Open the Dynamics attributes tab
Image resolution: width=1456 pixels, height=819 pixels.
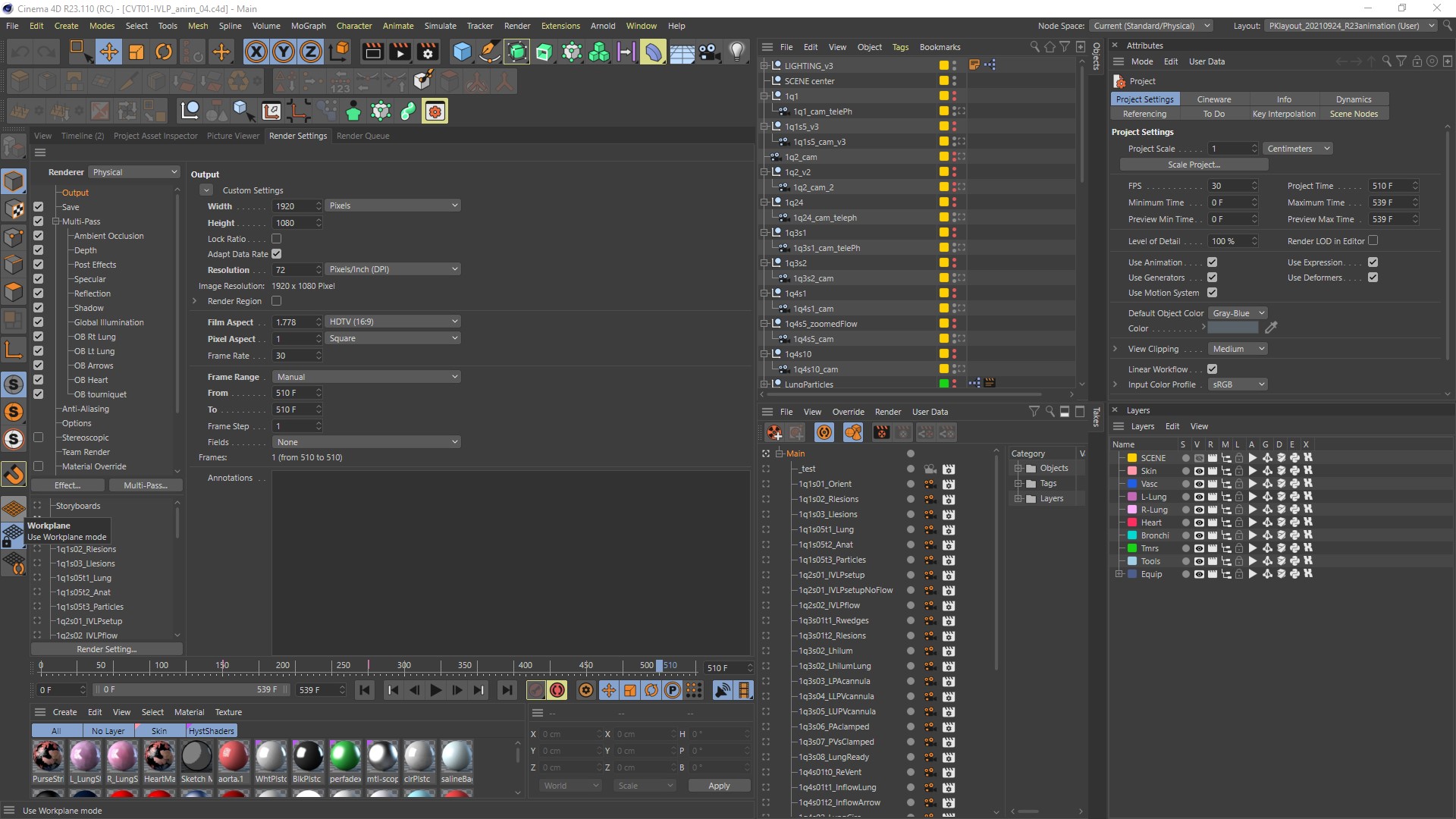(x=1354, y=99)
